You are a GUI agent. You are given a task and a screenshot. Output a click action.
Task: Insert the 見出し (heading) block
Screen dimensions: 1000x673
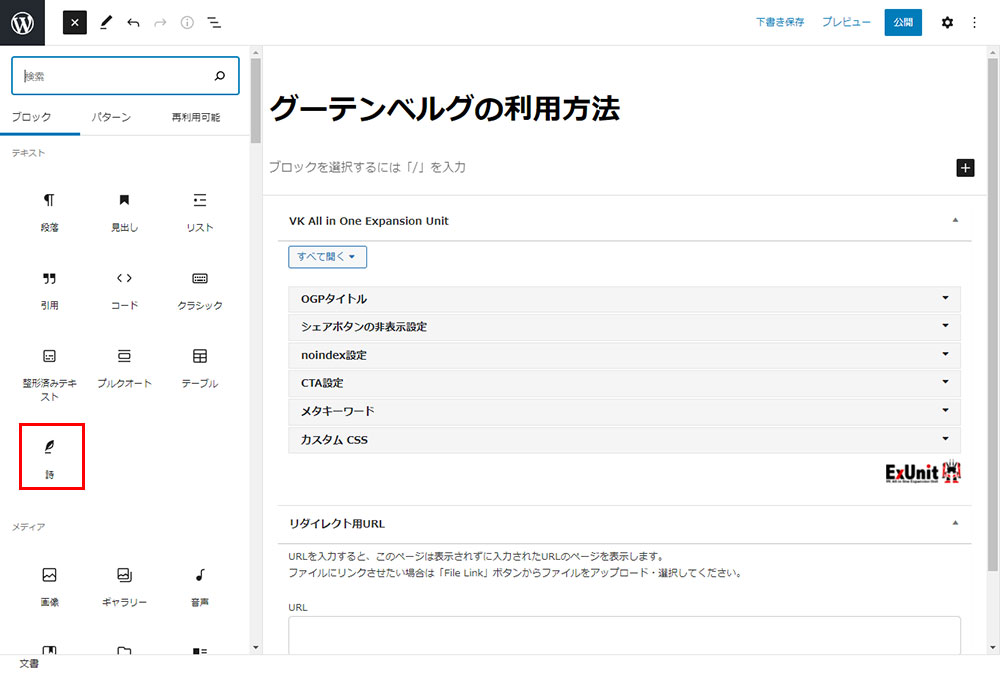tap(124, 211)
